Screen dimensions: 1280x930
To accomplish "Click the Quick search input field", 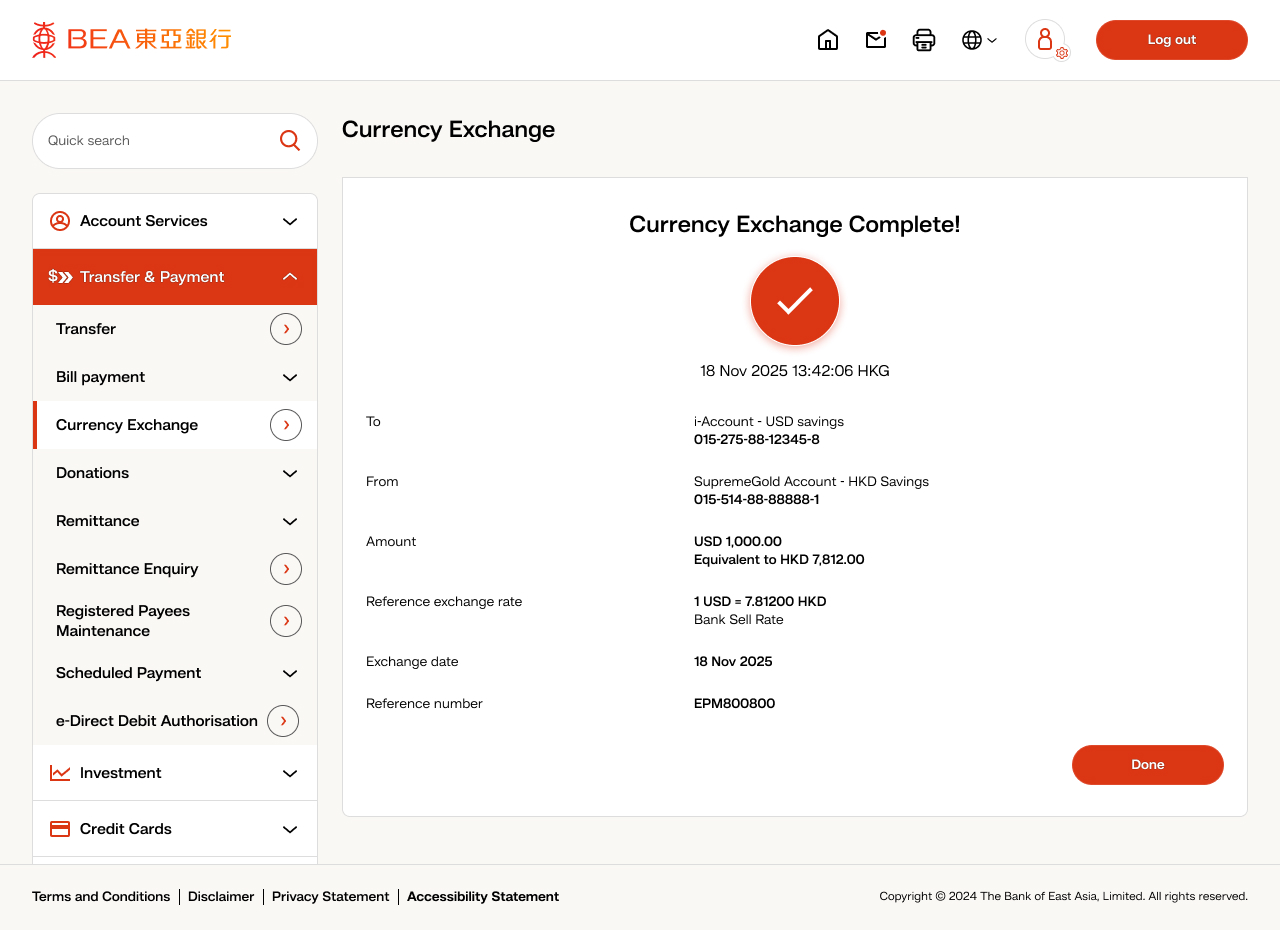I will (x=155, y=141).
